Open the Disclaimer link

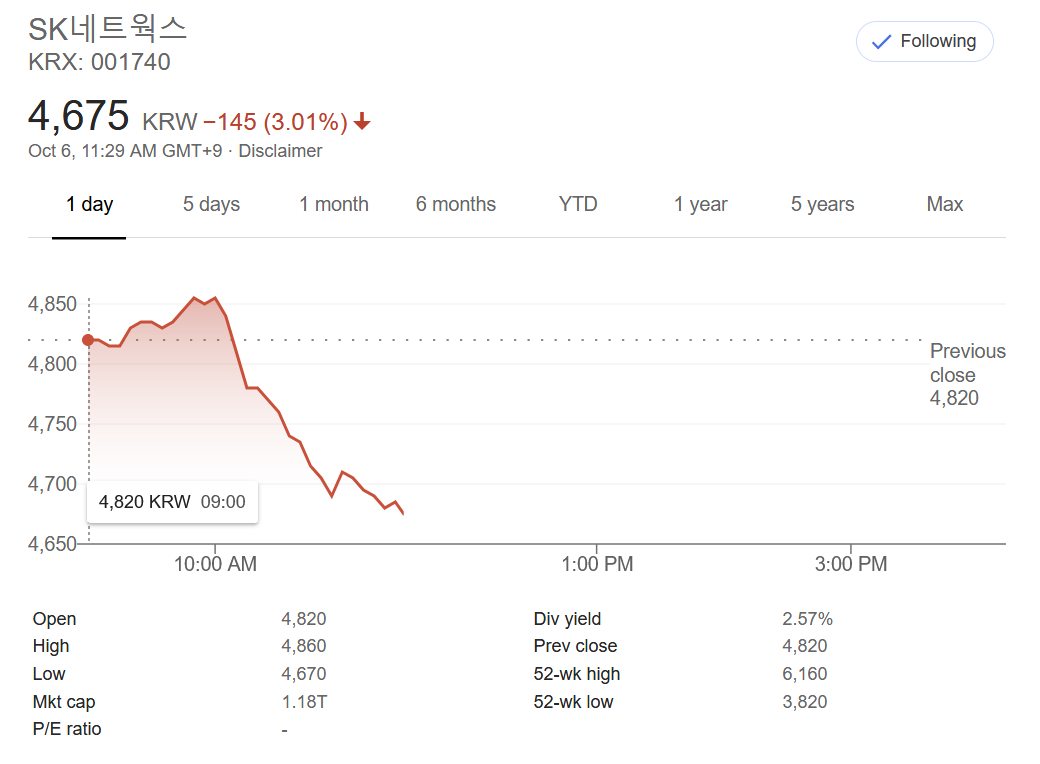(x=280, y=151)
